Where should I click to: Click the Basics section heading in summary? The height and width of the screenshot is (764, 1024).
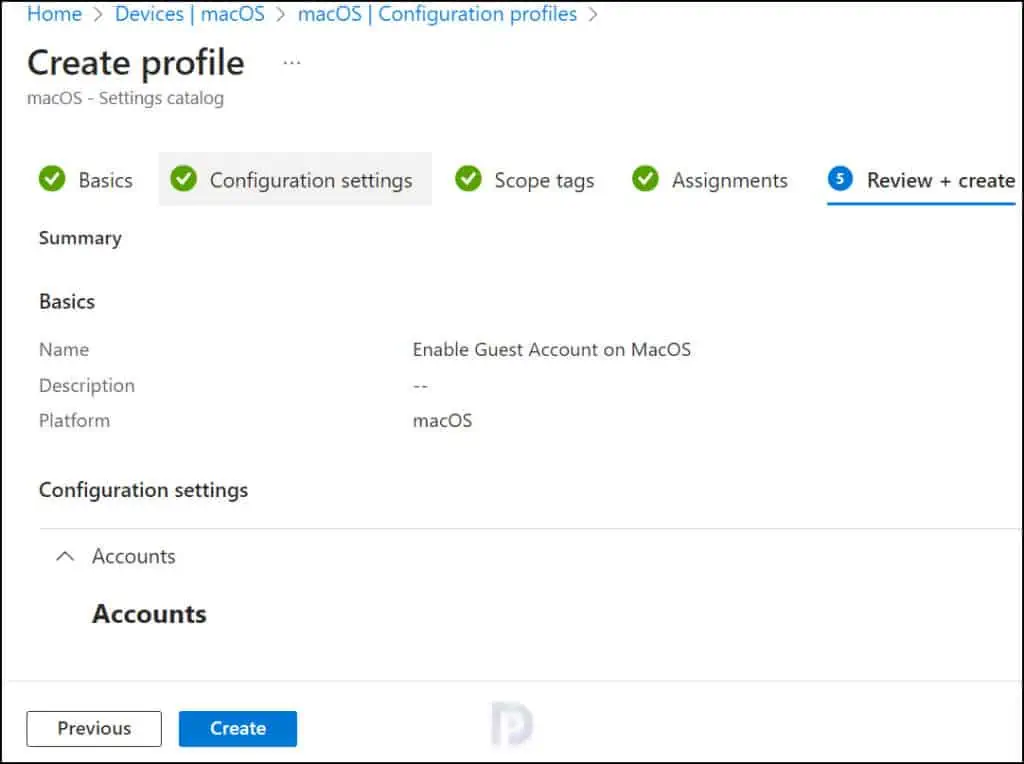67,302
